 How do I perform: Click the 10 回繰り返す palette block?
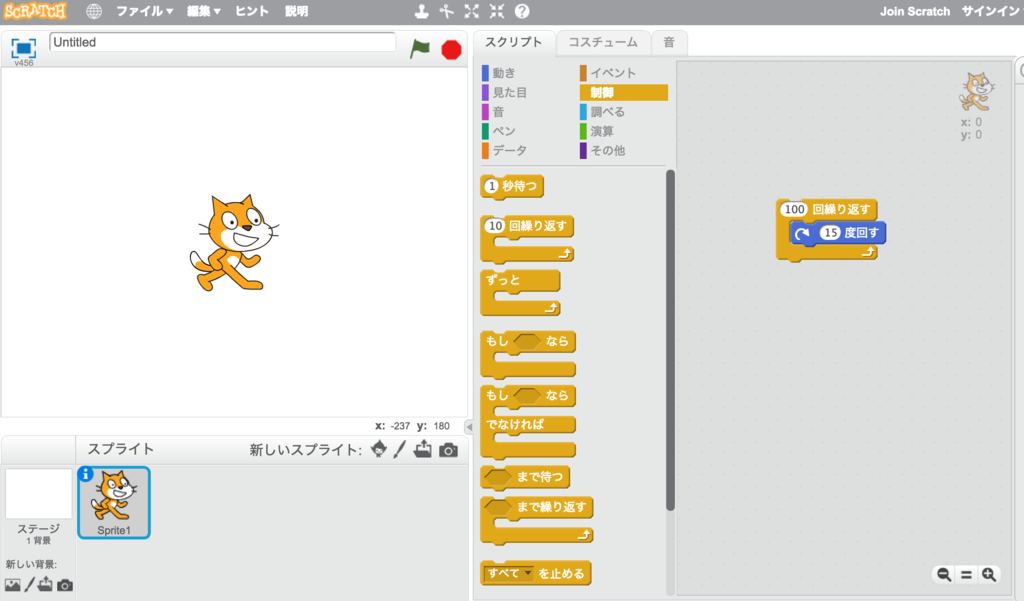tap(526, 239)
